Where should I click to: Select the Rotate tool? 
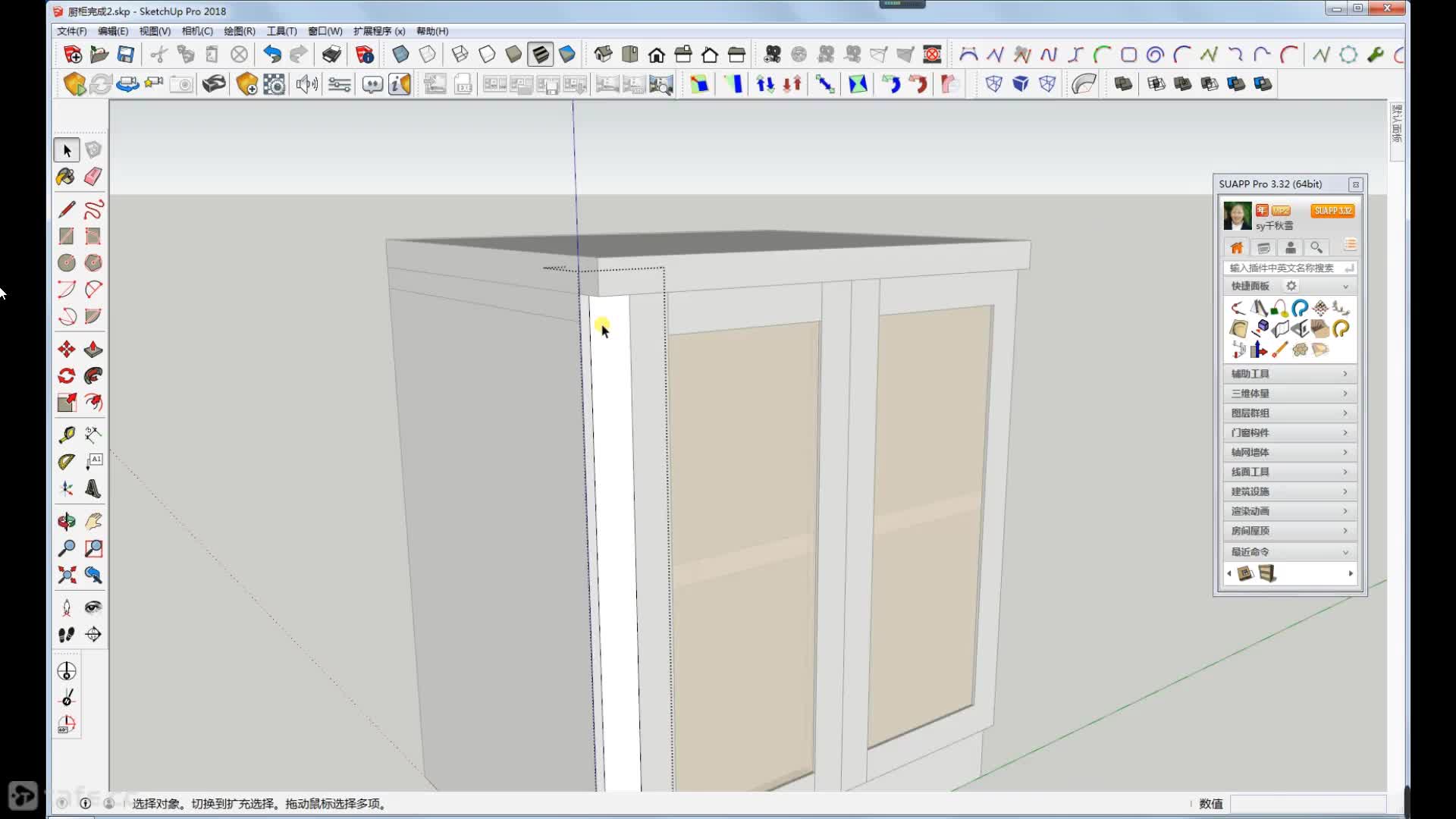tap(67, 375)
